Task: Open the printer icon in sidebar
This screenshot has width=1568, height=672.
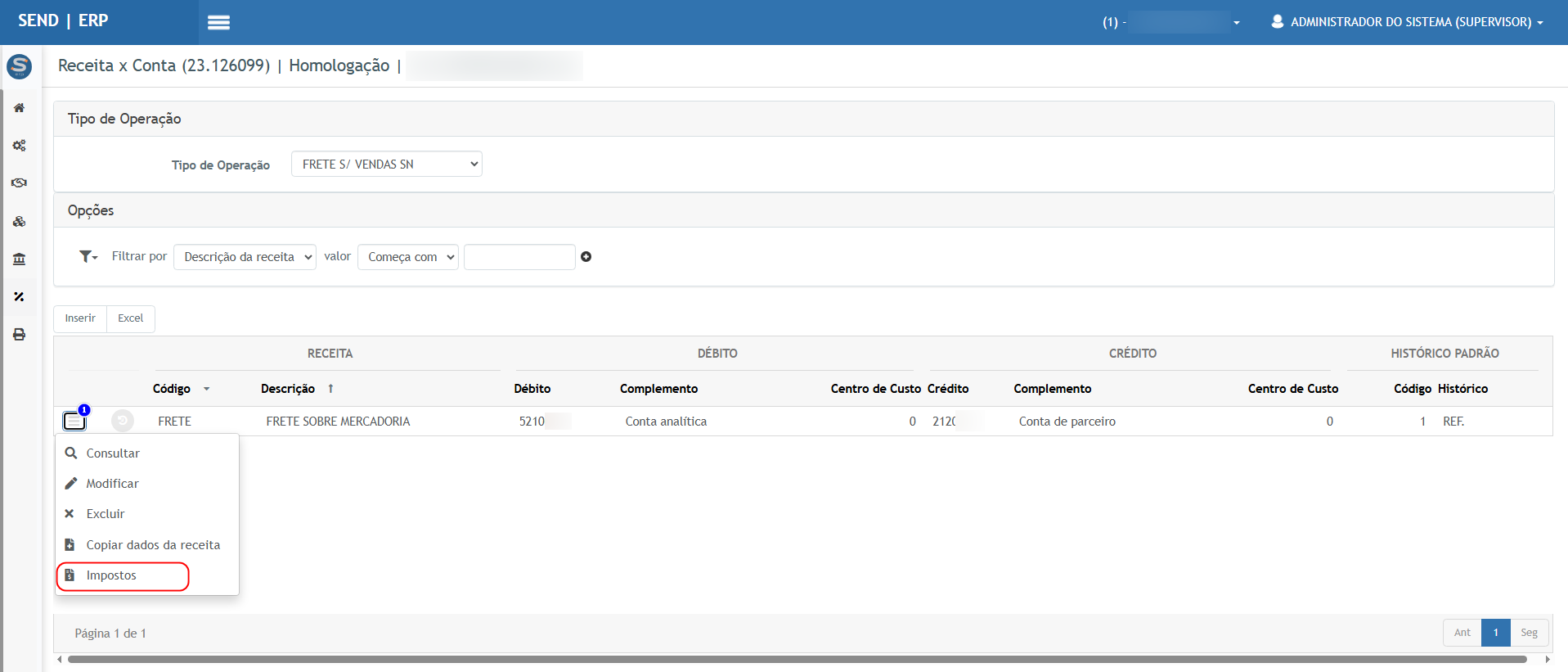Action: click(x=19, y=335)
